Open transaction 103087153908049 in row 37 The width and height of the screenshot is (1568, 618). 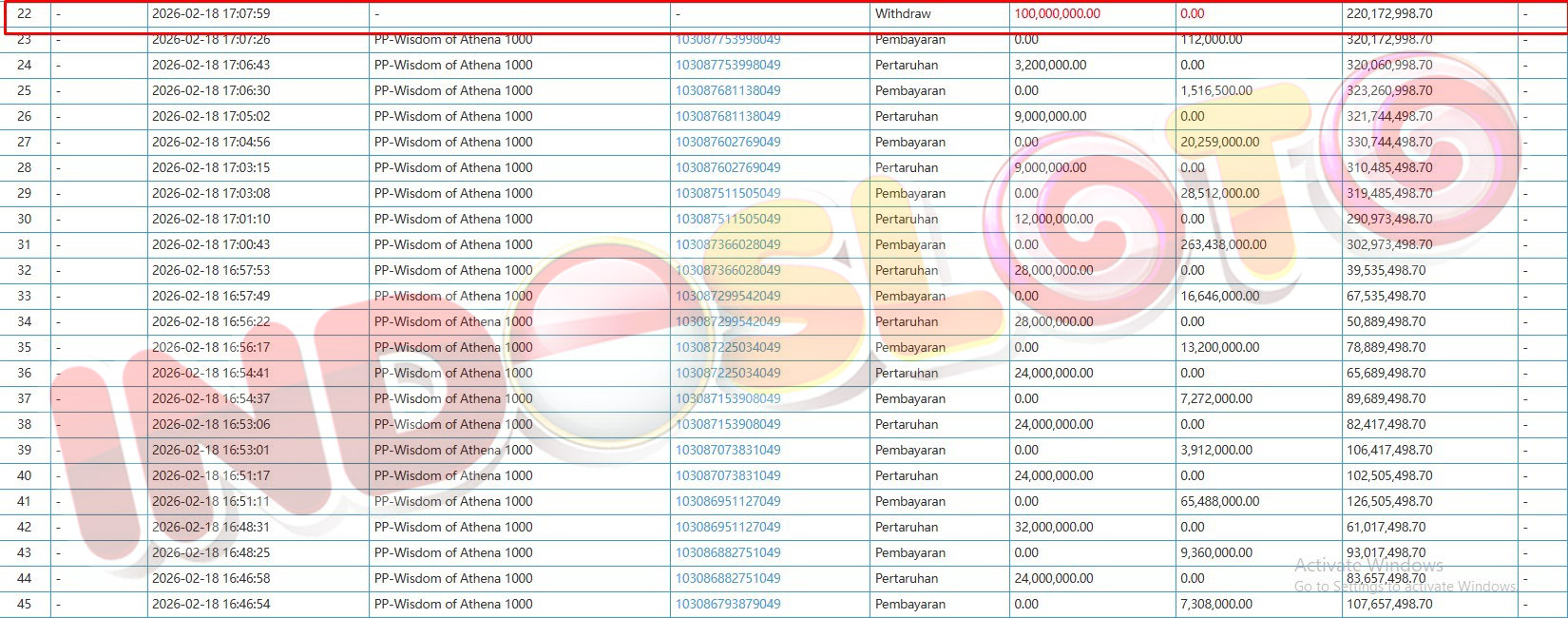[728, 398]
